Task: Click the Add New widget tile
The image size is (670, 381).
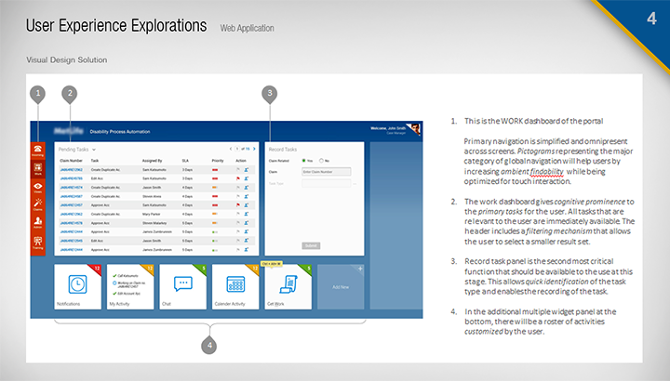Action: click(x=341, y=287)
